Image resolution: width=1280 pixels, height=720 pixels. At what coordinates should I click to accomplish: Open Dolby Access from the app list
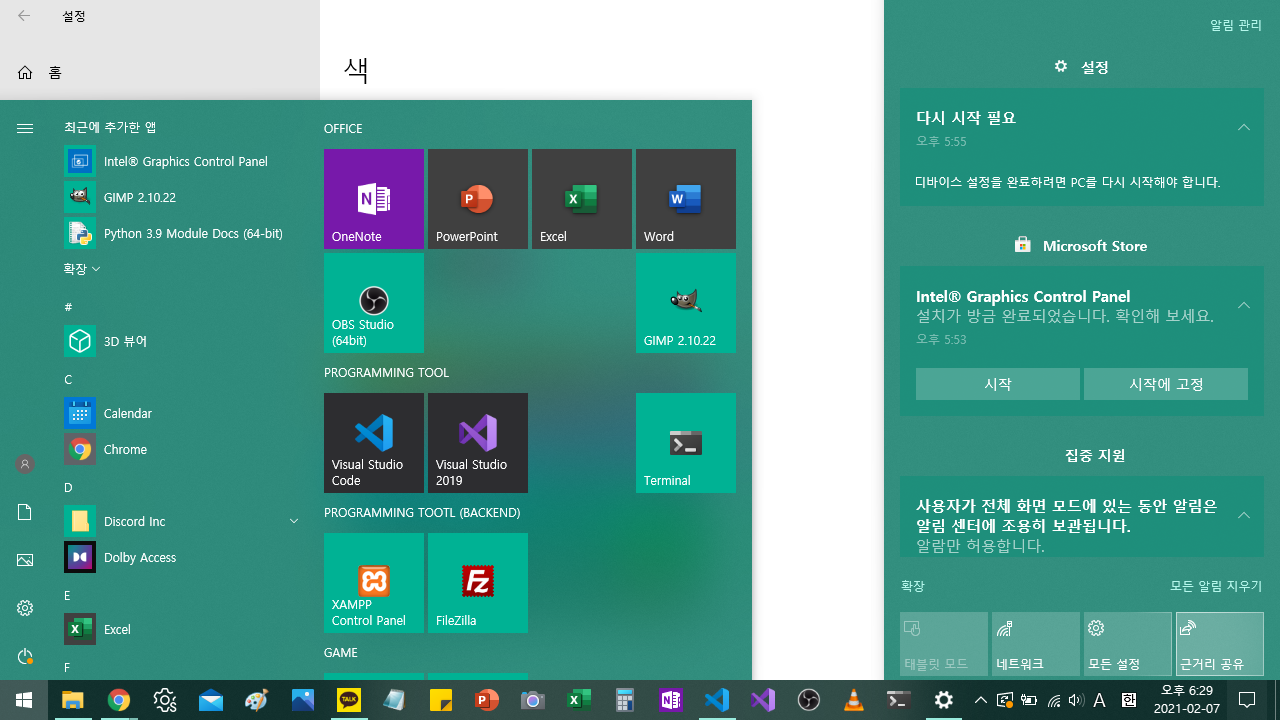click(184, 557)
